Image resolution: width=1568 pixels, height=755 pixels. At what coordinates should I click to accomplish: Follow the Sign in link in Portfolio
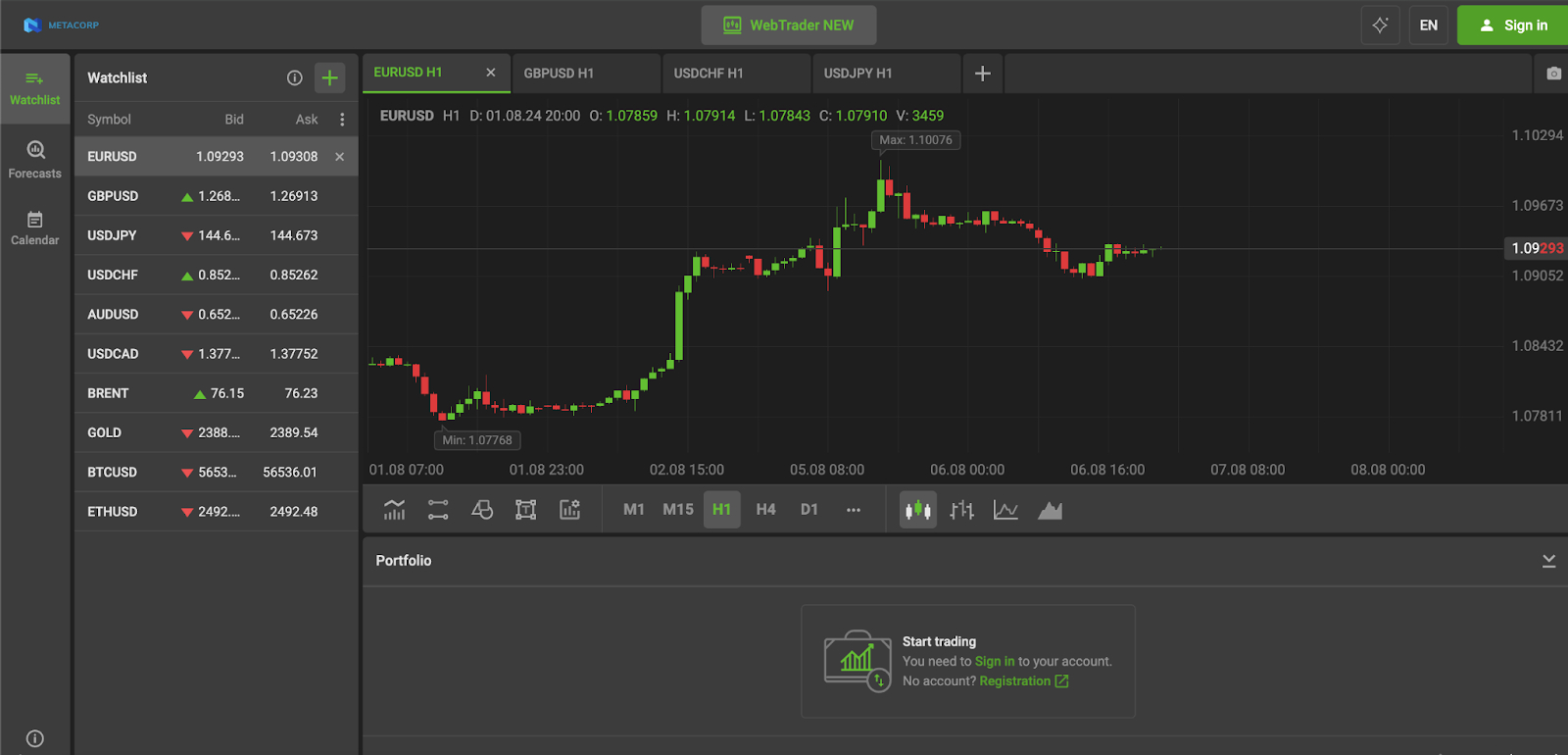pos(995,662)
